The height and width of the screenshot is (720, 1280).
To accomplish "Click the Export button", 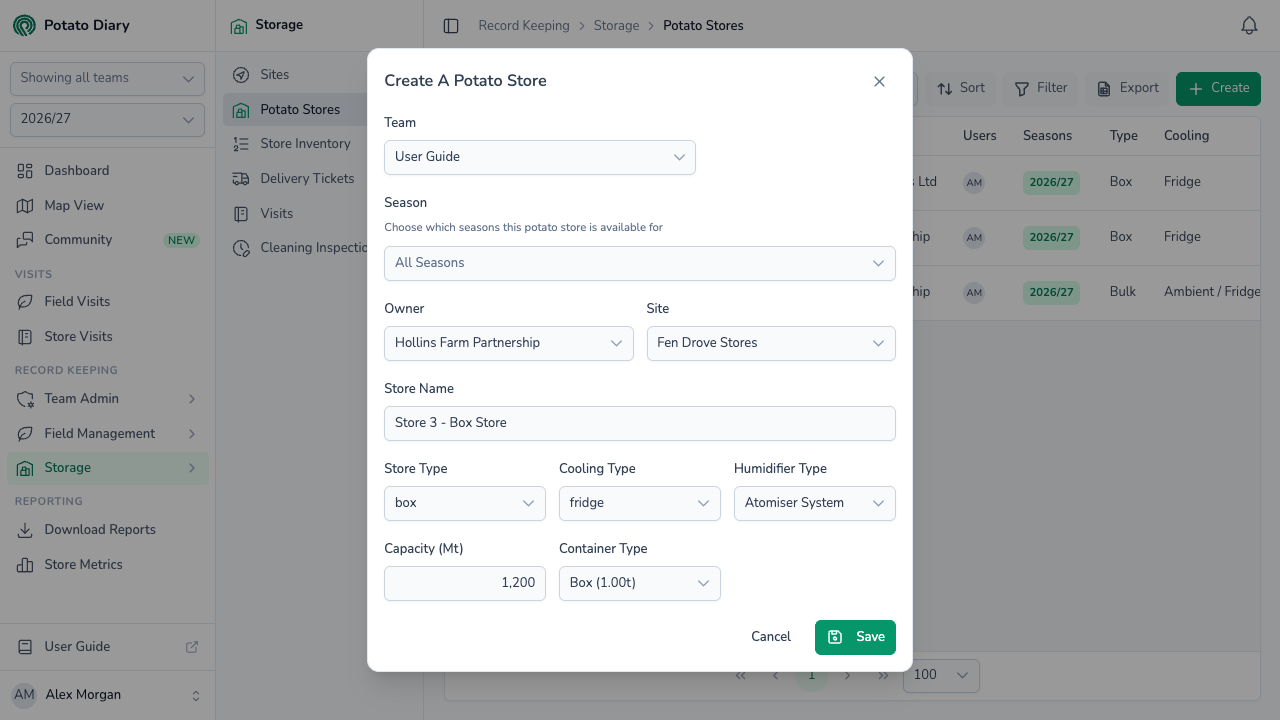I will tap(1127, 88).
